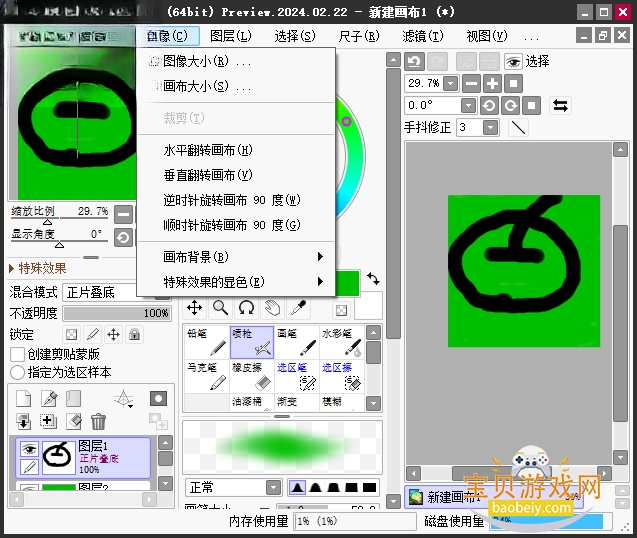Click the undo arrow icon

pos(414,62)
